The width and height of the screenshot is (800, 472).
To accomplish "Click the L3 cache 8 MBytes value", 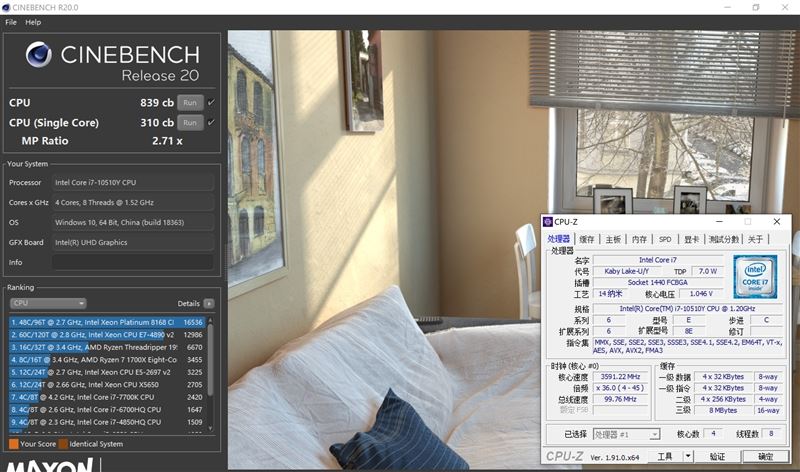I will point(723,410).
